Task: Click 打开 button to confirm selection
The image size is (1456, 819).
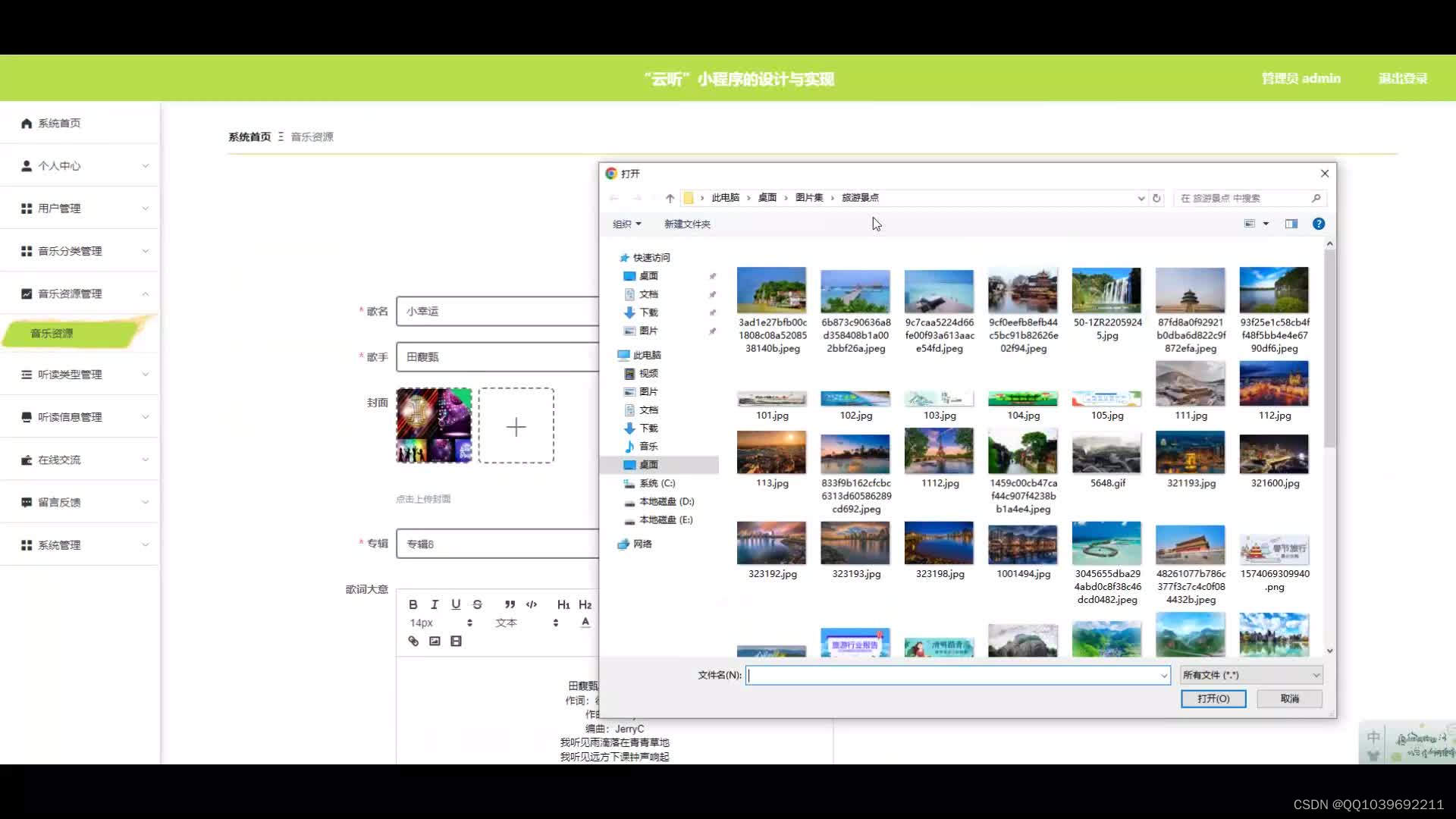Action: coord(1213,698)
